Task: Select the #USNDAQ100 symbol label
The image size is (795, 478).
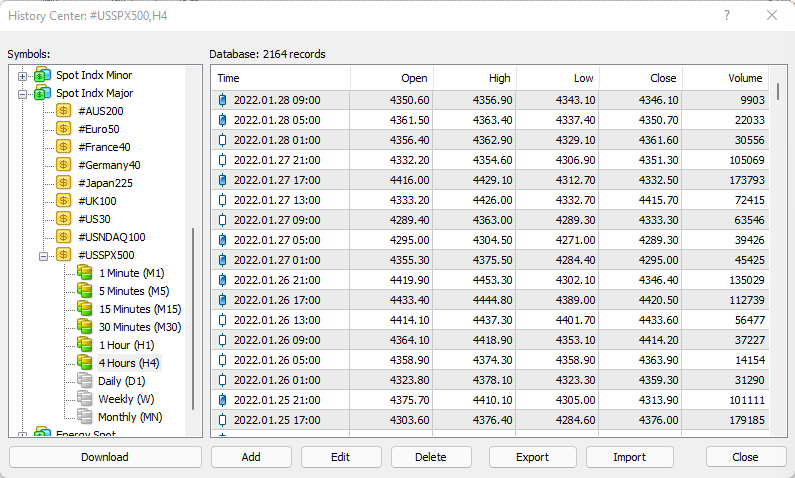Action: tap(112, 237)
